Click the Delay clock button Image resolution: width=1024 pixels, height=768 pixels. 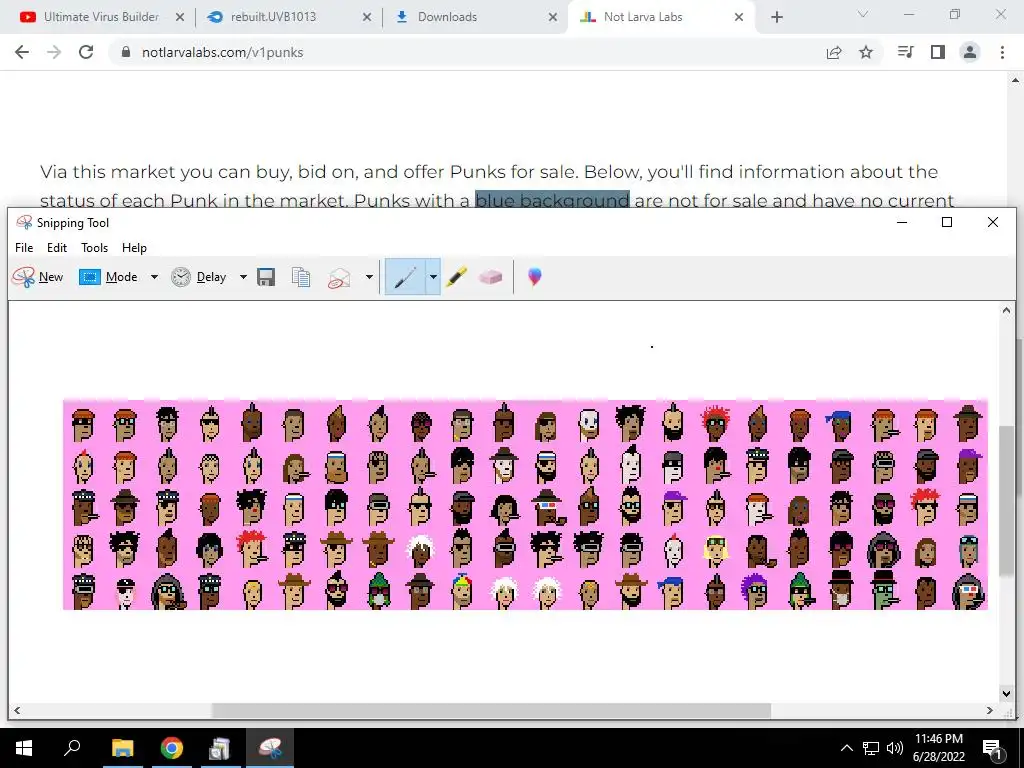[x=199, y=277]
